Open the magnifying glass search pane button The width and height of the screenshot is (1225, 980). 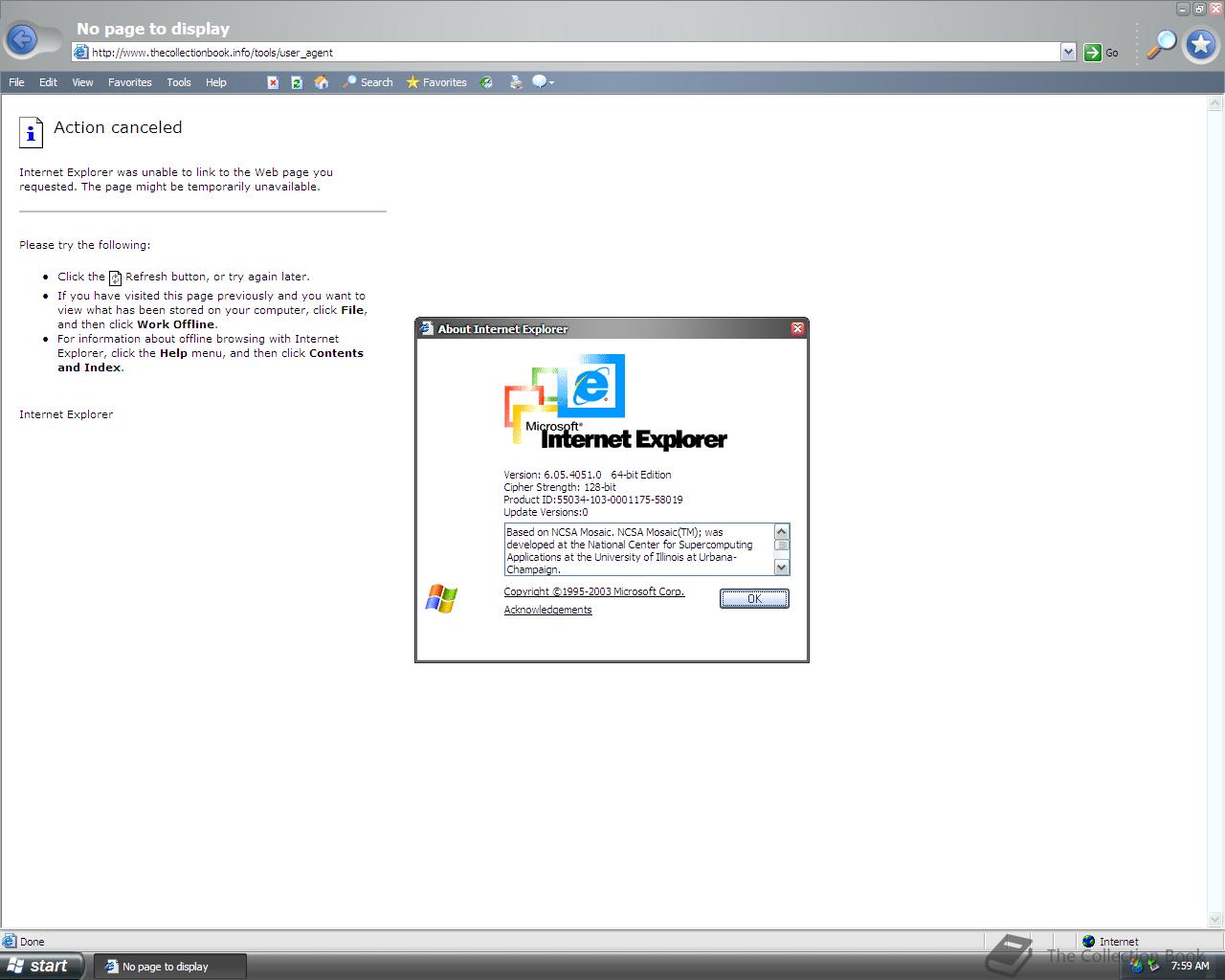coord(1161,43)
